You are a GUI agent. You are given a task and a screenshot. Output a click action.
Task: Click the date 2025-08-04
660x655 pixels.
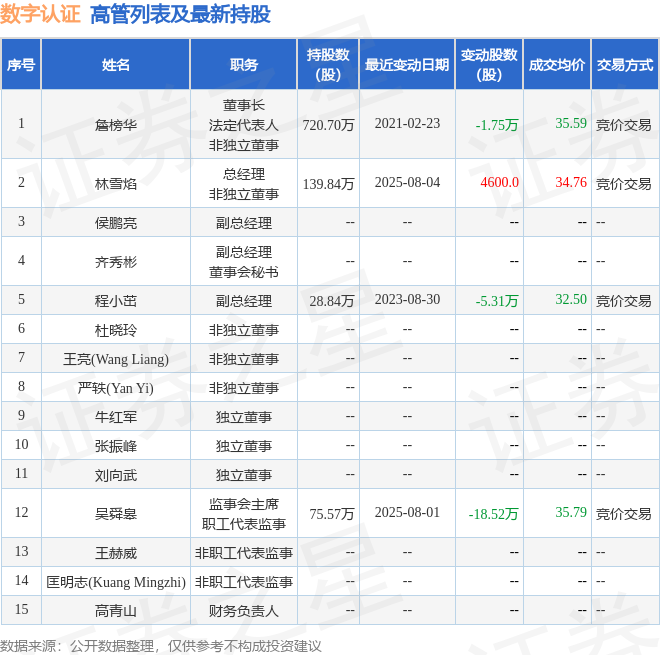coord(407,182)
